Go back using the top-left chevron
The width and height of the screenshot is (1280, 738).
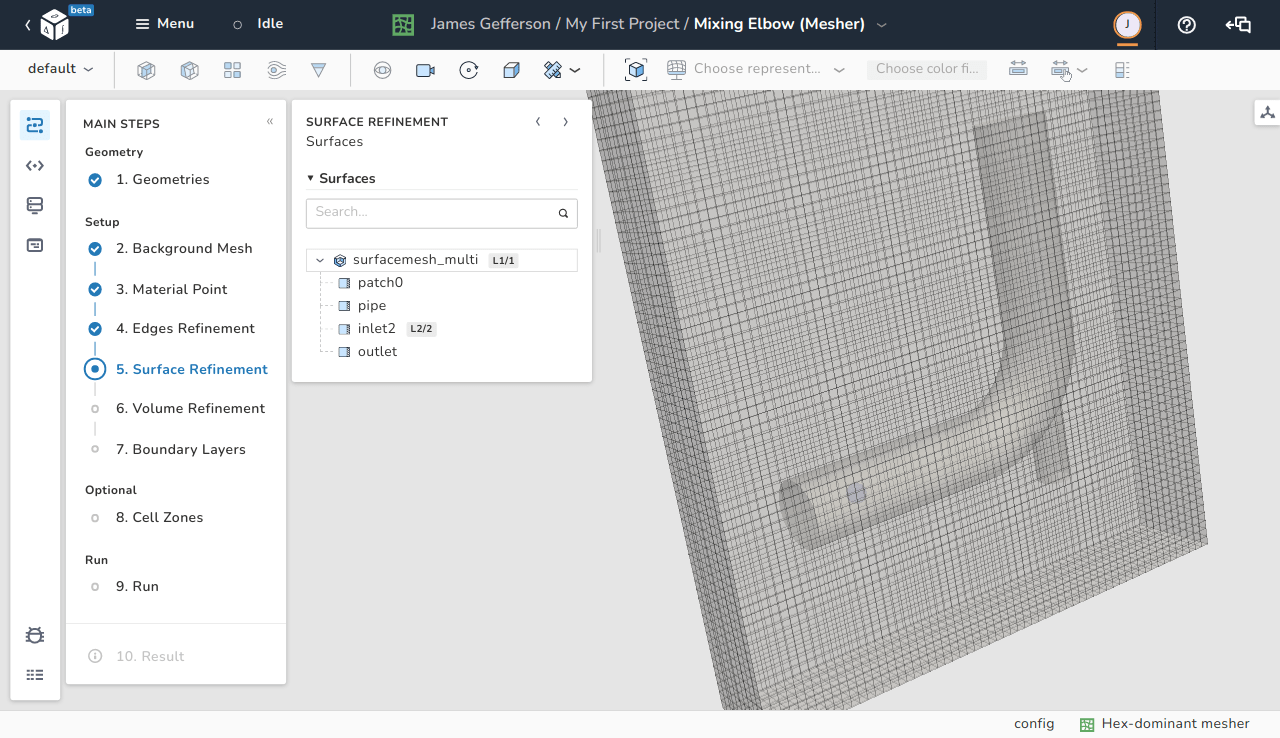(x=27, y=25)
